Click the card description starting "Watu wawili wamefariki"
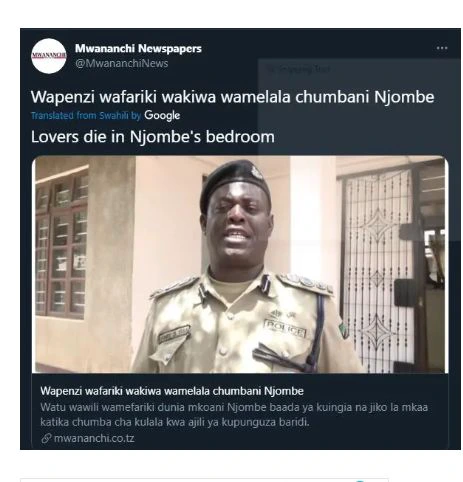Viewport: 463px width, 482px height. pos(234,415)
